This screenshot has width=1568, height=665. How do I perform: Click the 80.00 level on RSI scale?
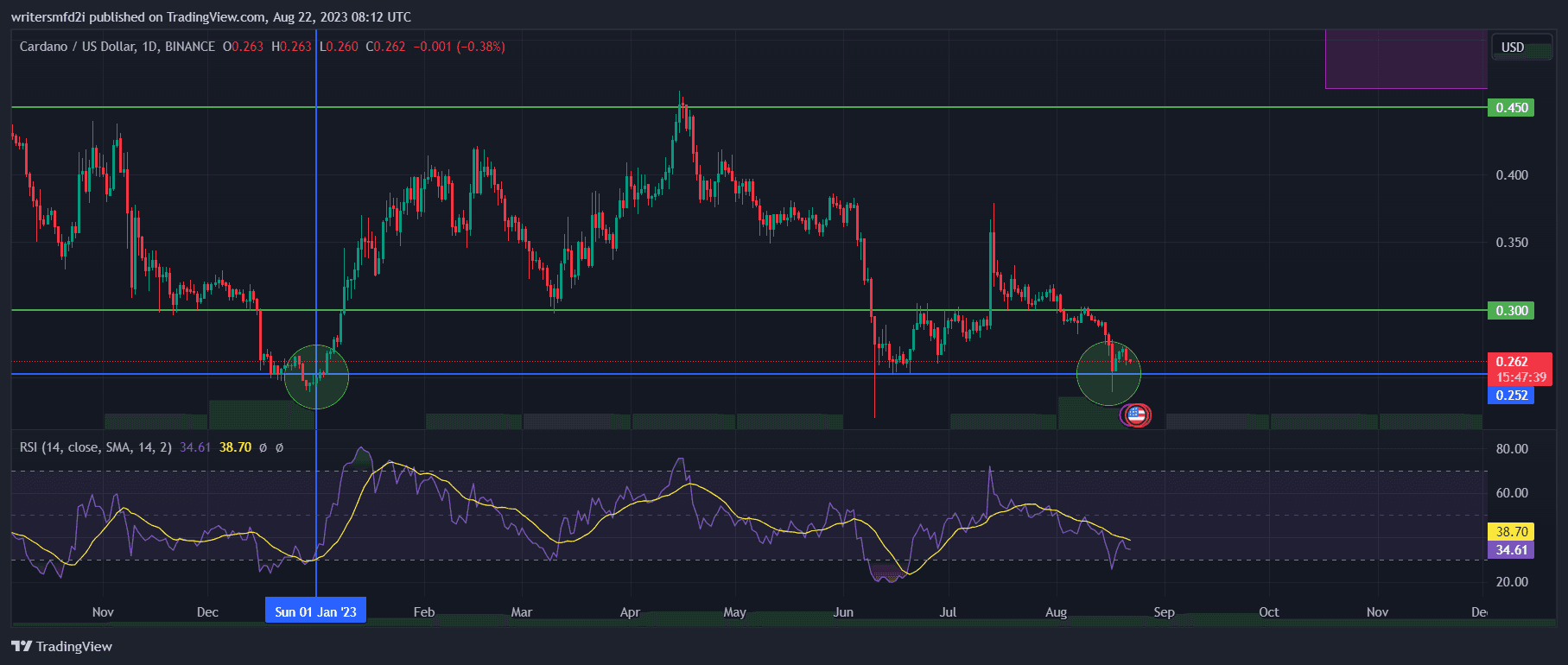coord(1511,449)
